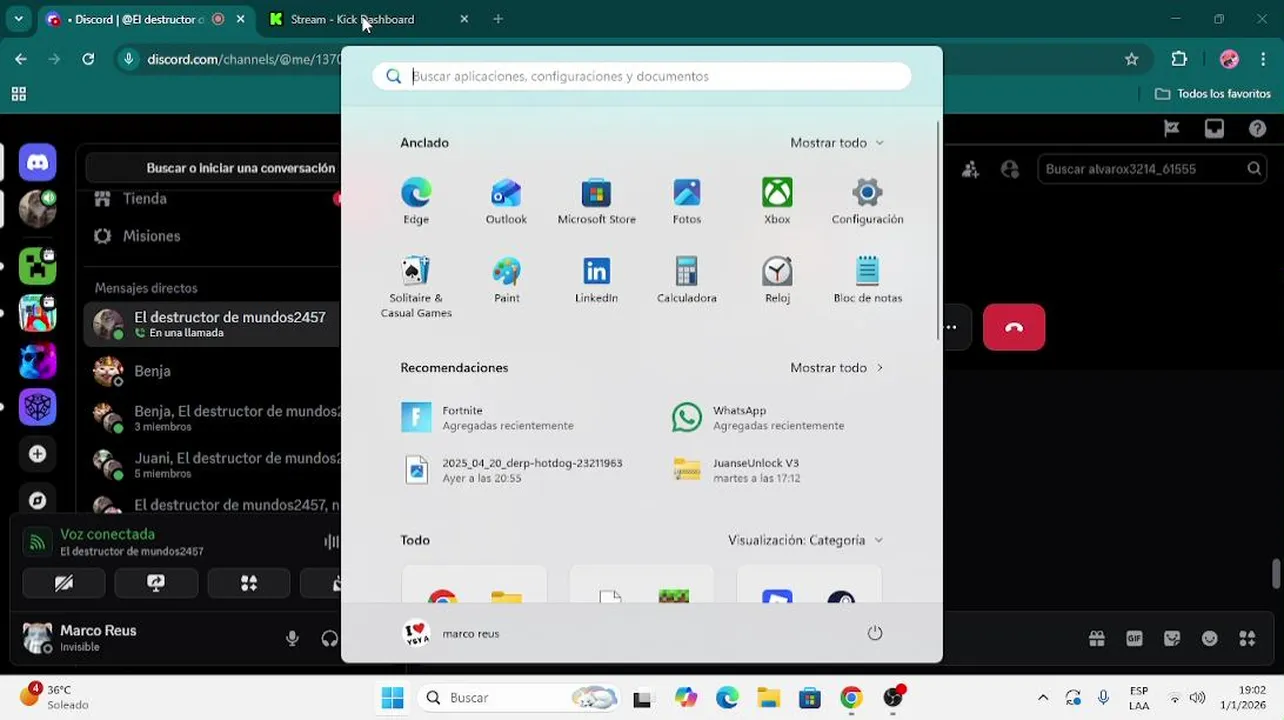Add friends to the DM
The height and width of the screenshot is (720, 1284).
click(970, 169)
